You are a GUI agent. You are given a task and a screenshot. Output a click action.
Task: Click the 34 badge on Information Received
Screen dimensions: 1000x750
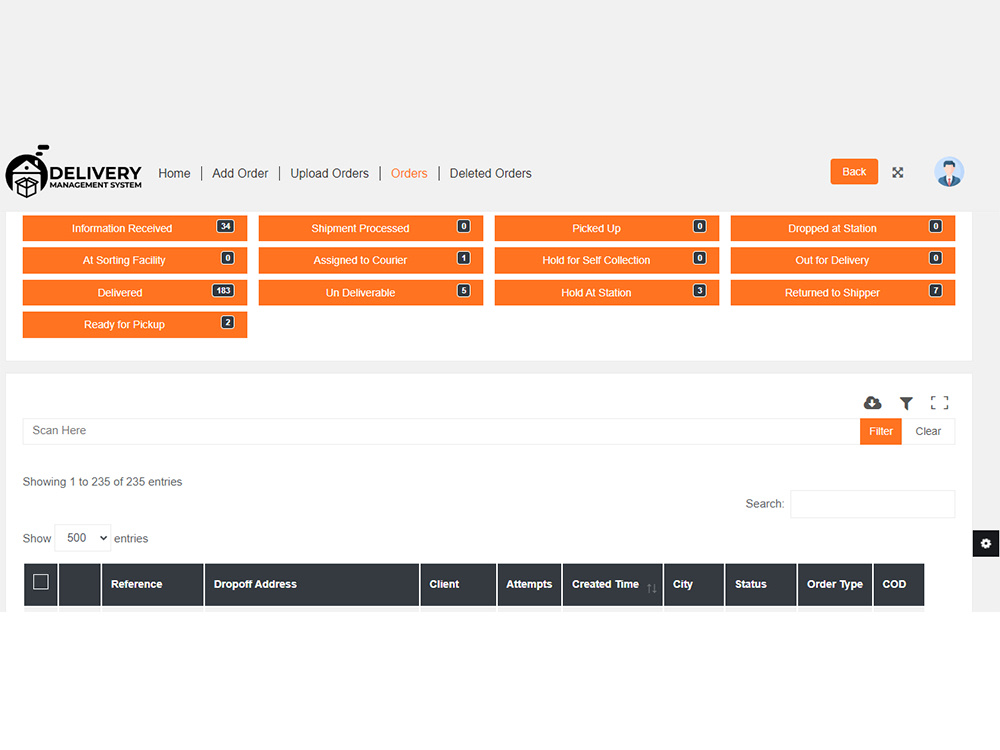[225, 226]
